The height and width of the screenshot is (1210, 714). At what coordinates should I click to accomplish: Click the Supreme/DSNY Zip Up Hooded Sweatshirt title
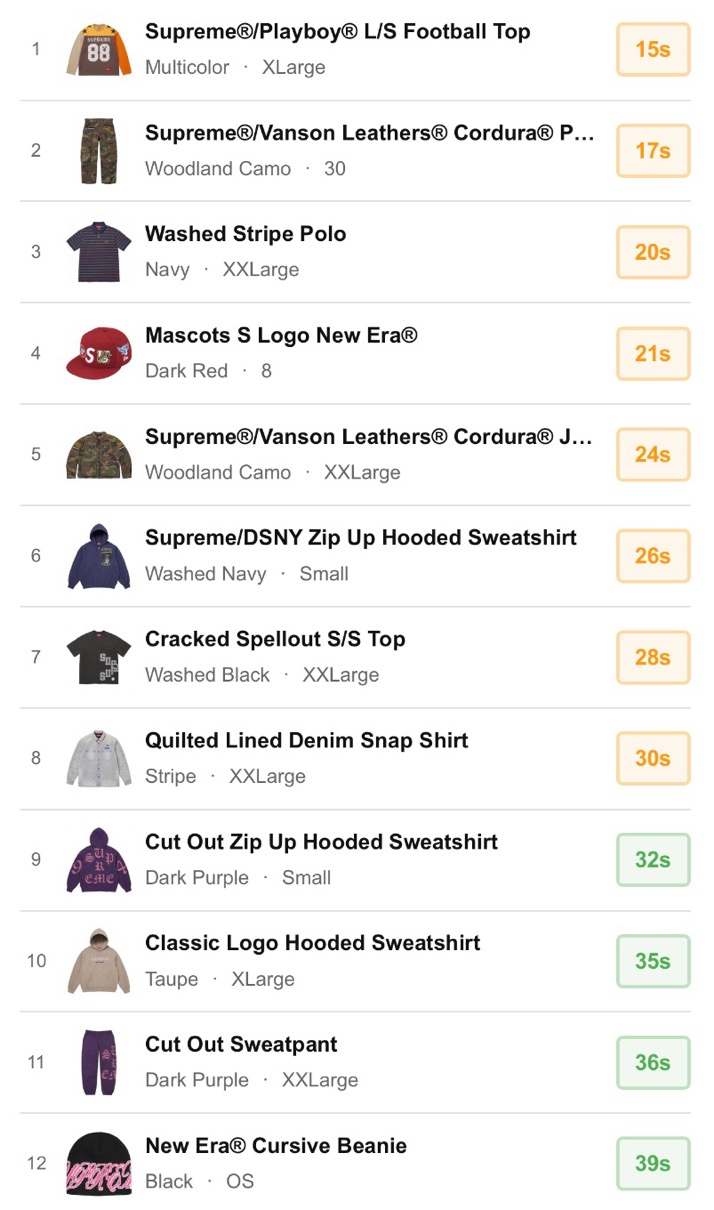point(360,538)
